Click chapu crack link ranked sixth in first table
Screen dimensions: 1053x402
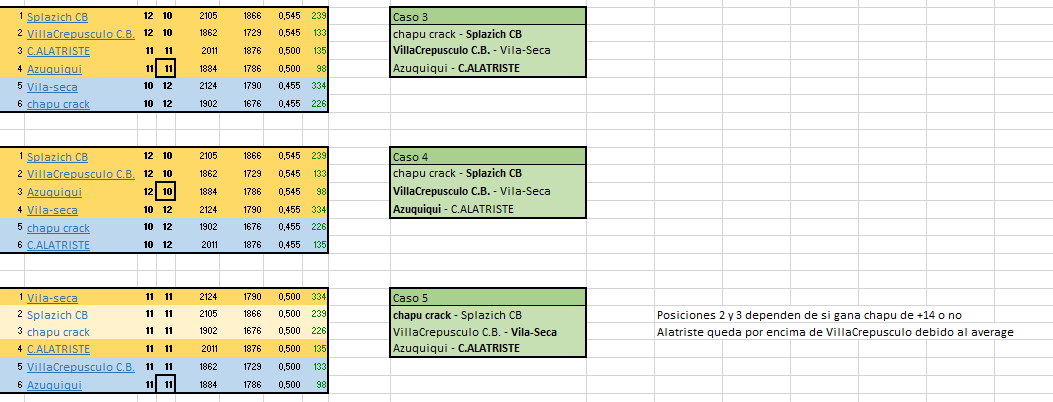[58, 104]
